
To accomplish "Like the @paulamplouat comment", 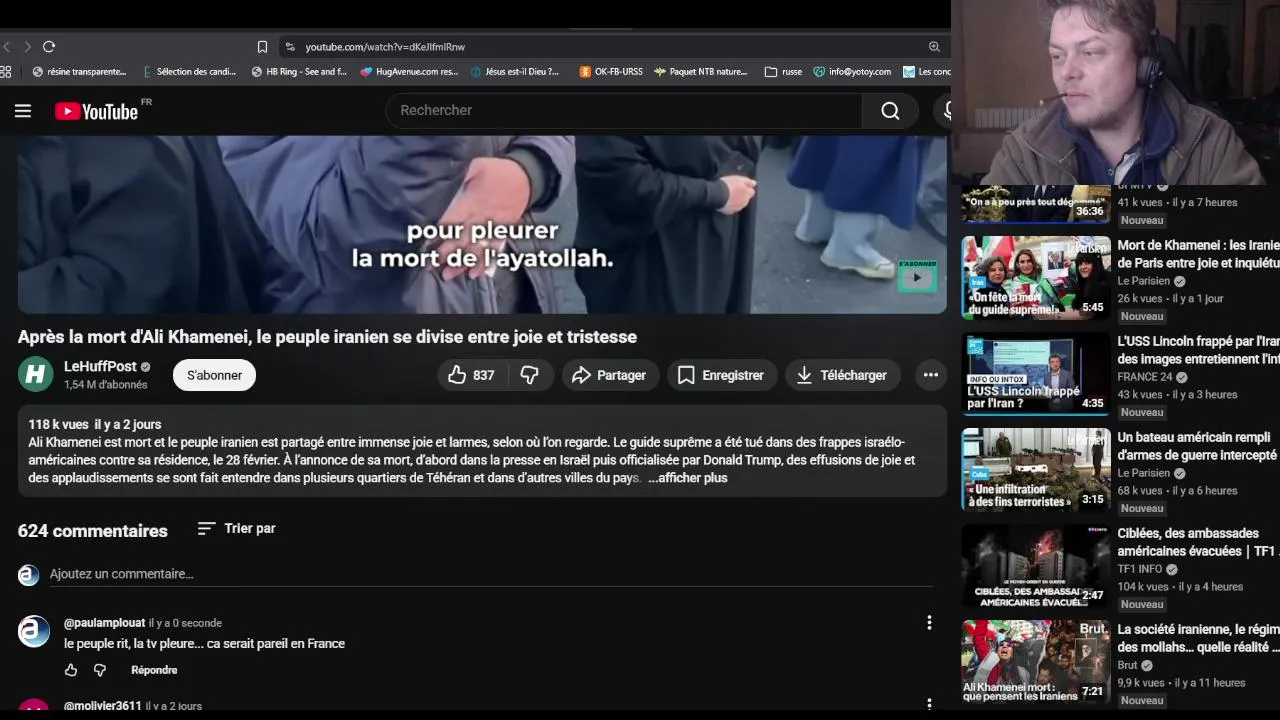I will (71, 670).
